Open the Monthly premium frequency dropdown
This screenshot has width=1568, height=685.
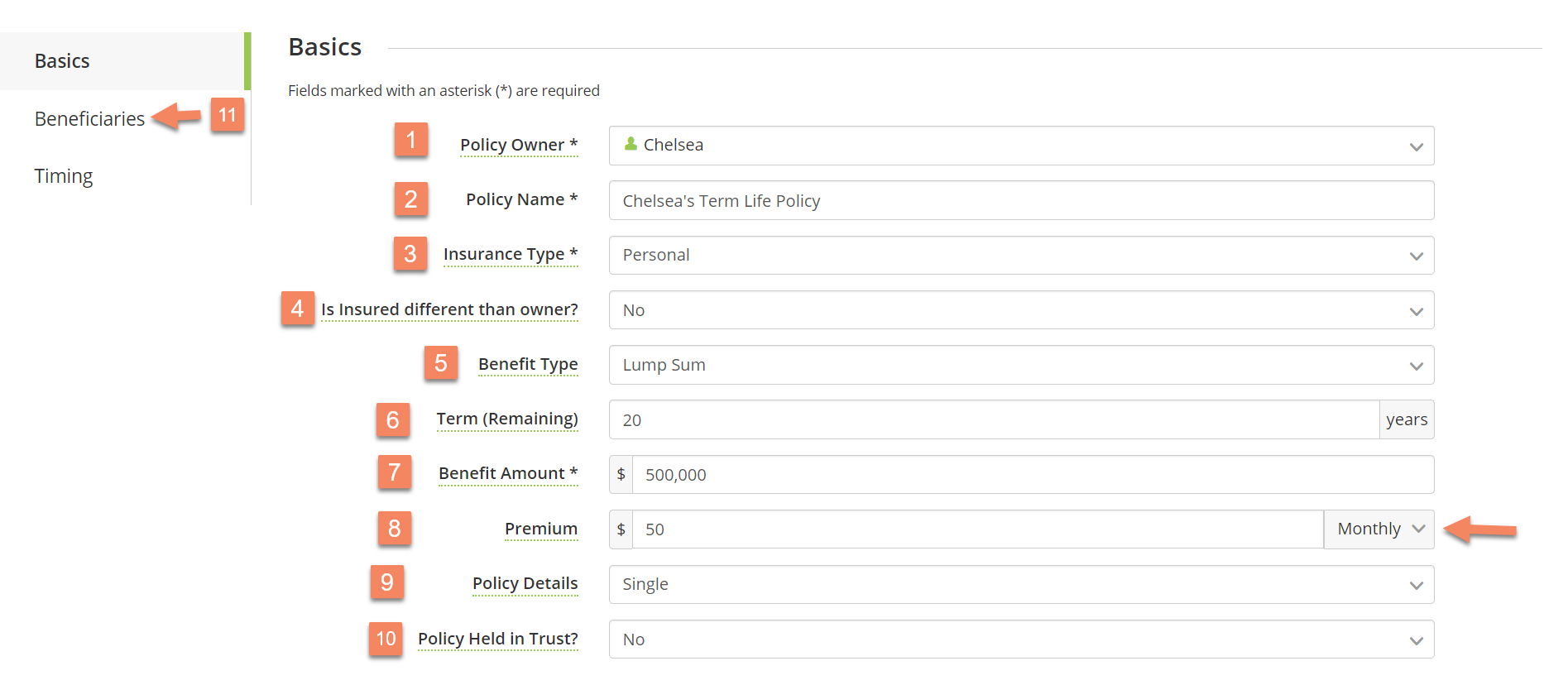[x=1379, y=529]
